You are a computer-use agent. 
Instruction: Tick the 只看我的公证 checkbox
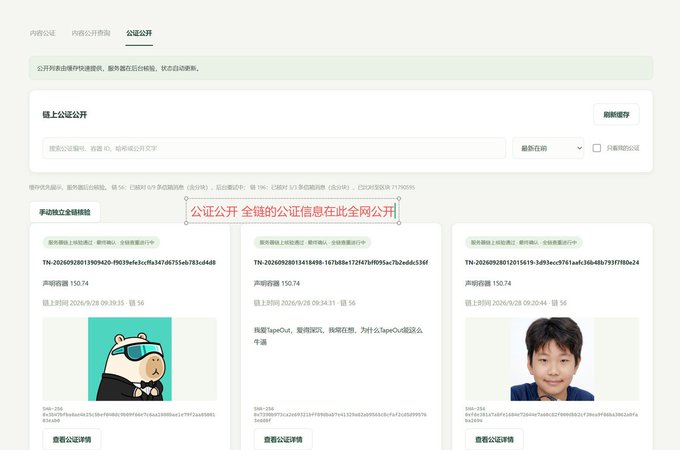coord(597,148)
